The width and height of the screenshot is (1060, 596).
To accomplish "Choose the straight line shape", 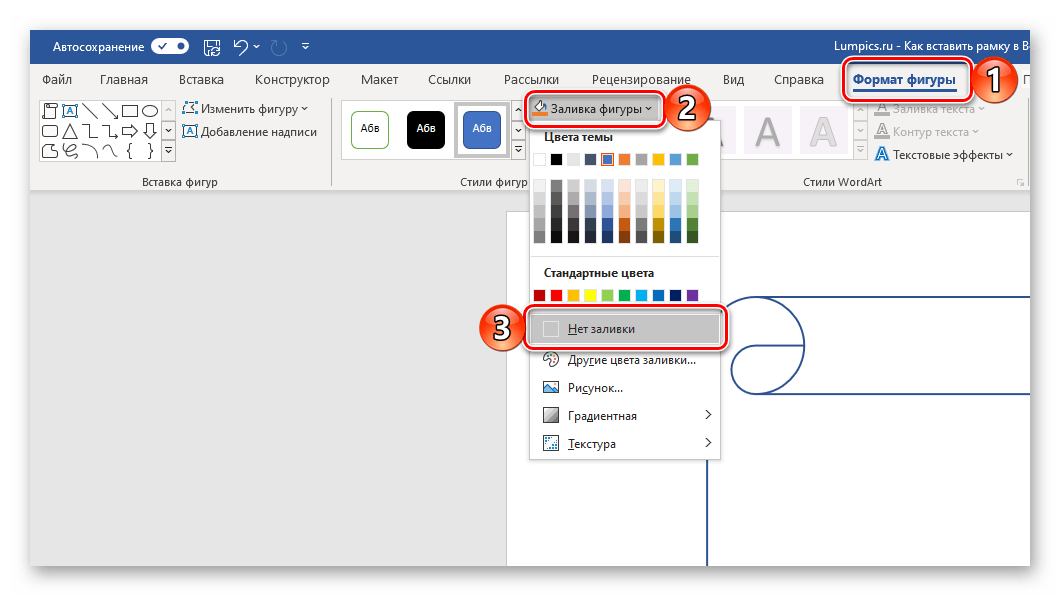I will pos(90,111).
